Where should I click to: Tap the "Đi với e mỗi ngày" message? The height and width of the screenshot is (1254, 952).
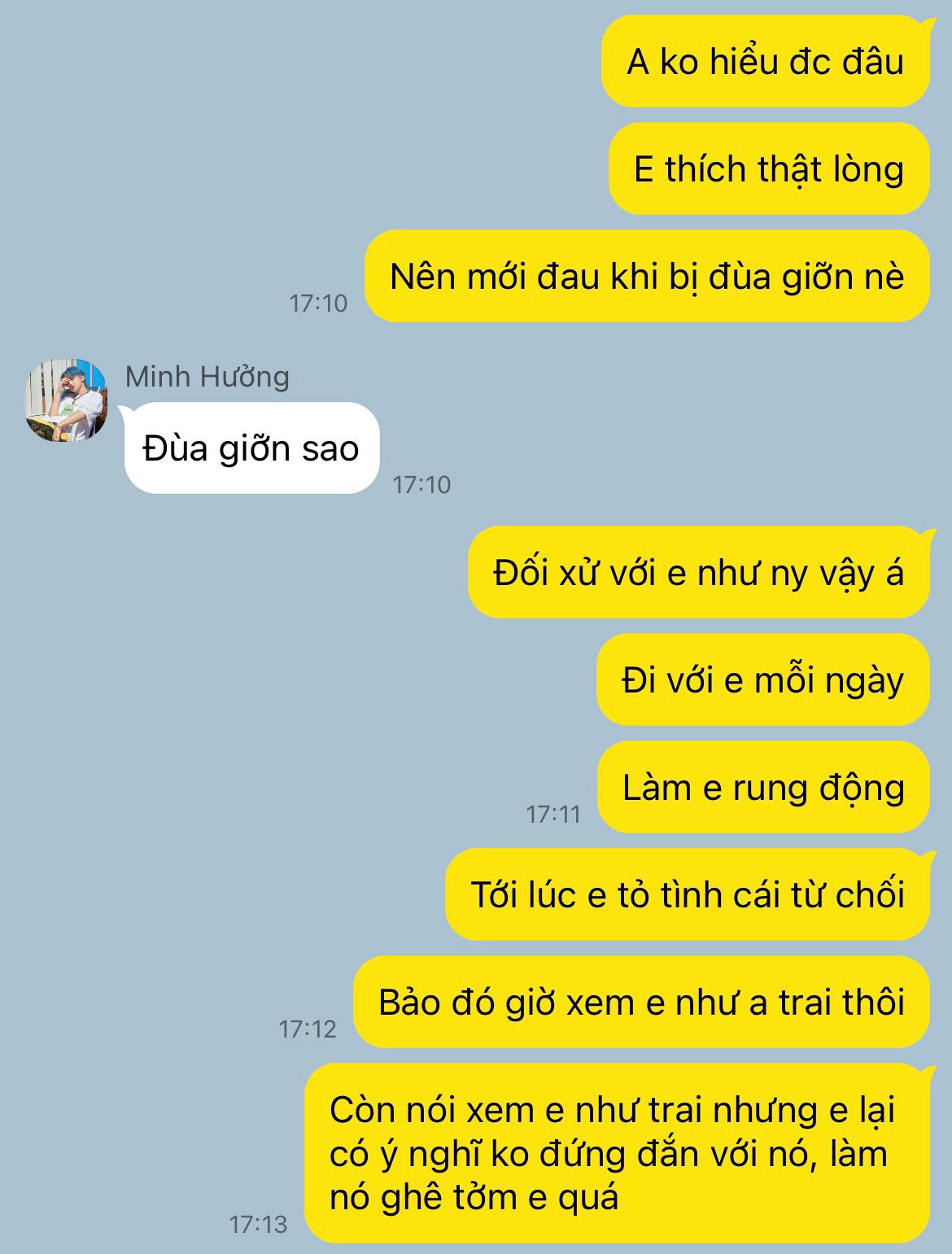point(763,680)
